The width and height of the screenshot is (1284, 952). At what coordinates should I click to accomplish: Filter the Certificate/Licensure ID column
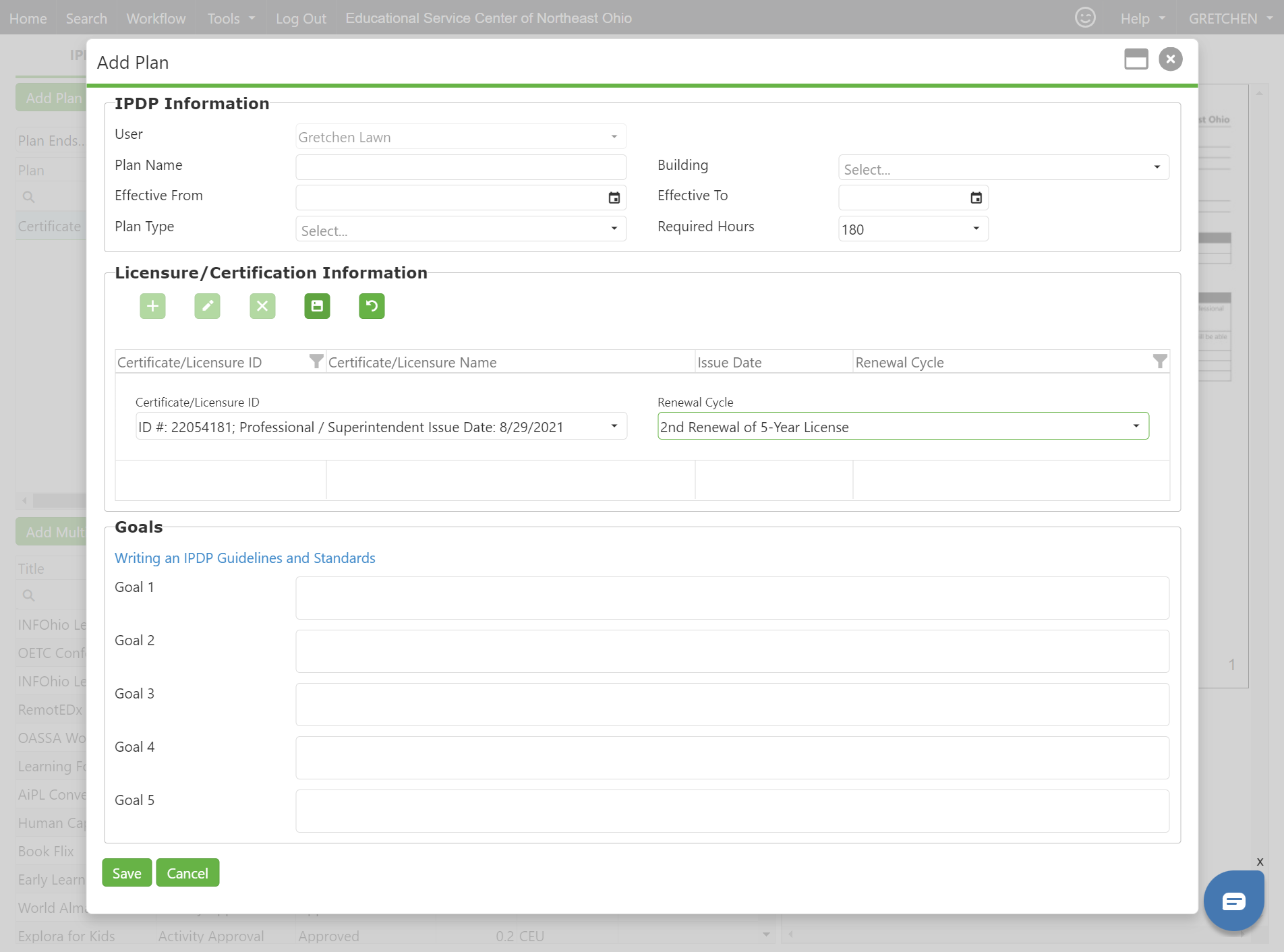(316, 361)
